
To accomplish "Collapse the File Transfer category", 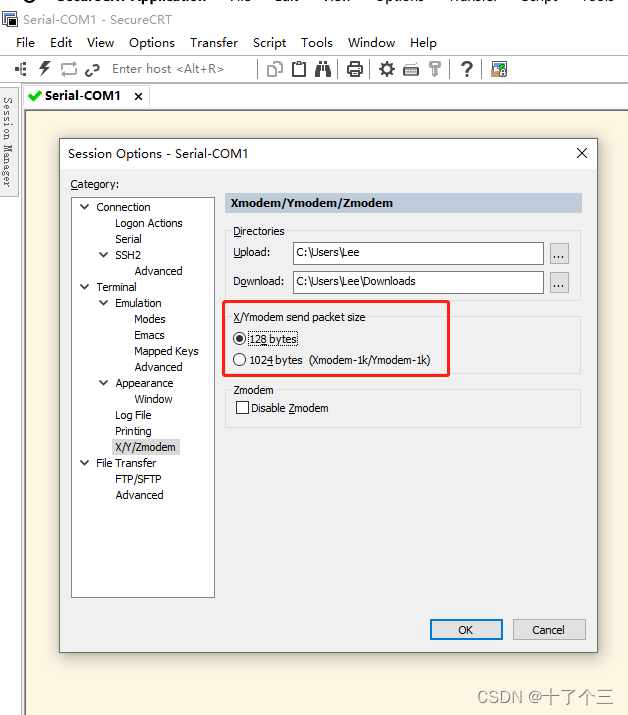I will coord(84,463).
